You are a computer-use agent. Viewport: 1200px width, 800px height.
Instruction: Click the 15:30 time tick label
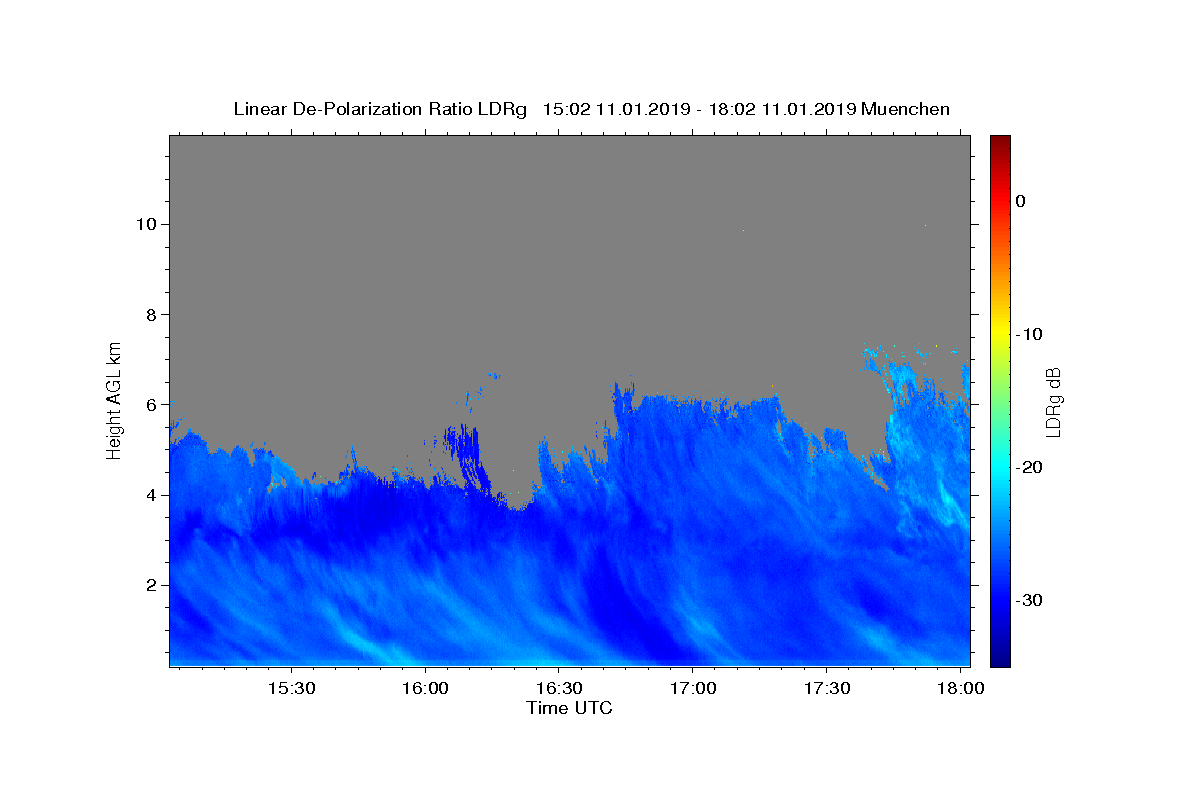tap(291, 689)
